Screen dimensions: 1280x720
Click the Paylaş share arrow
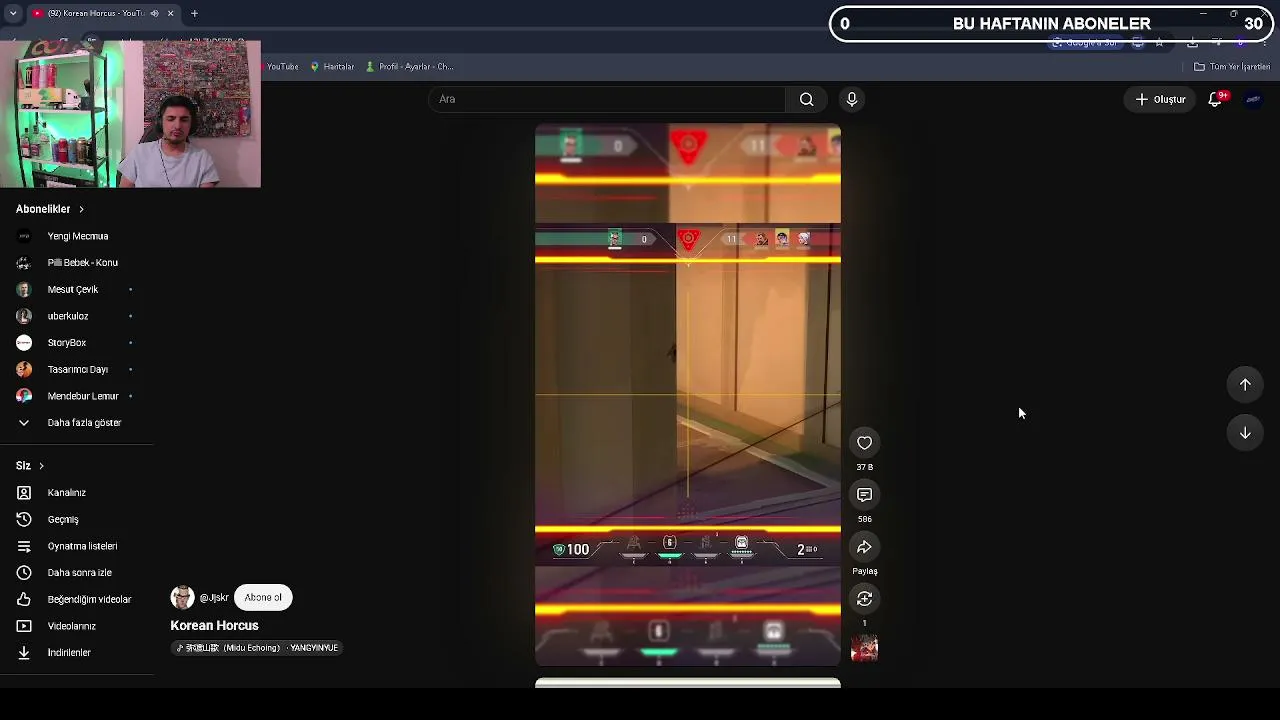(x=865, y=547)
